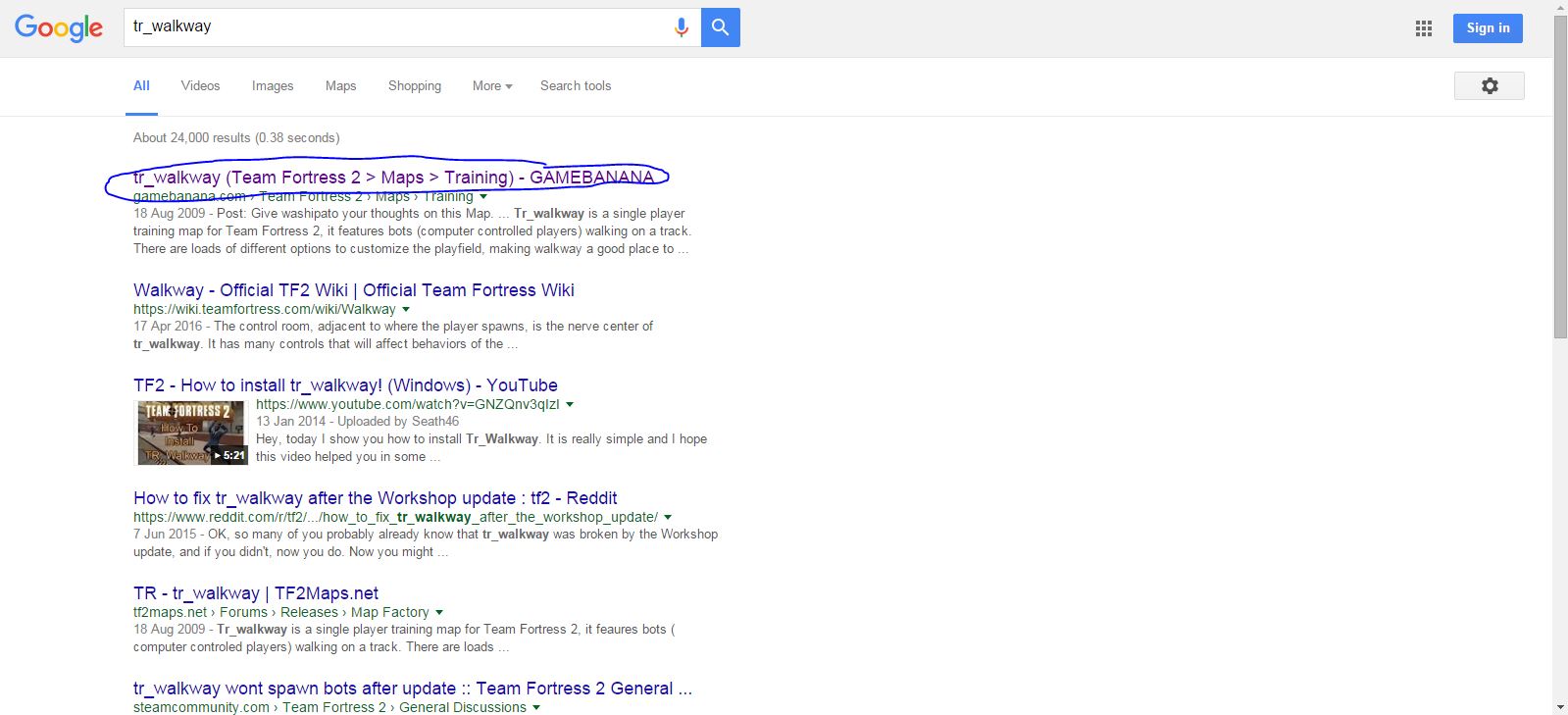Click the scrollbar up arrow
The image size is (1568, 715).
[1560, 8]
